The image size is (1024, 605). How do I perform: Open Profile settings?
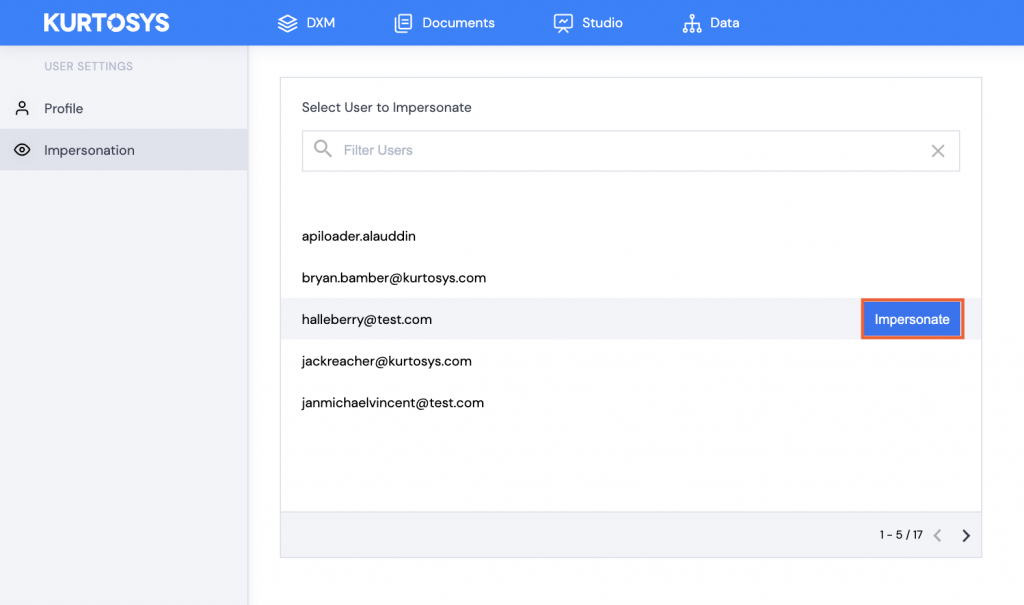123,108
